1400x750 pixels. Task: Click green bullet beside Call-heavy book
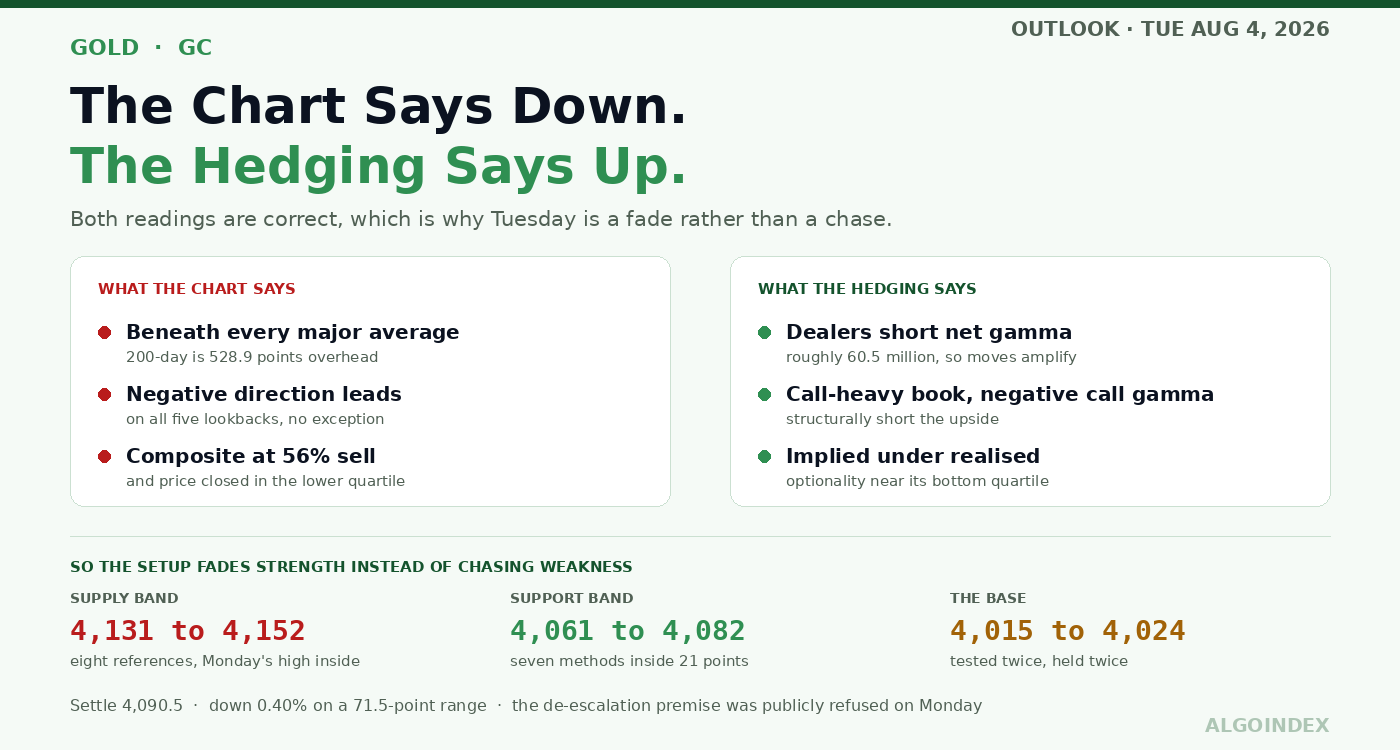point(764,395)
